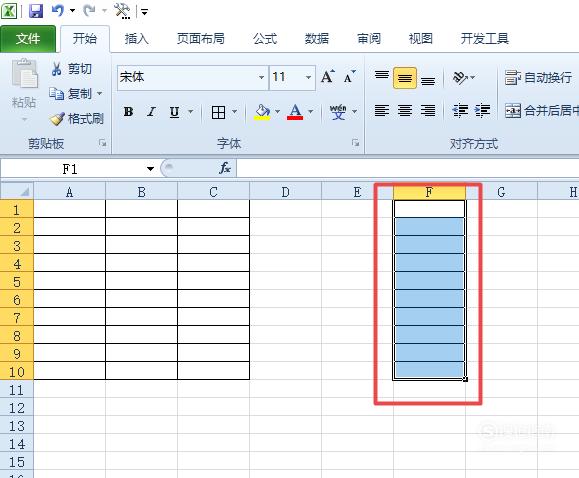Switch to the 页面布局 tab

point(201,38)
